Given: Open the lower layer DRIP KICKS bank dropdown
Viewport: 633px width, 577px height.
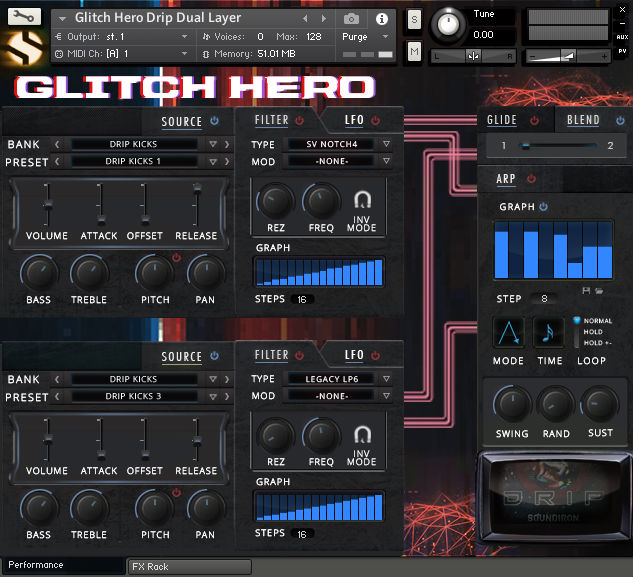Looking at the screenshot, I should (213, 379).
